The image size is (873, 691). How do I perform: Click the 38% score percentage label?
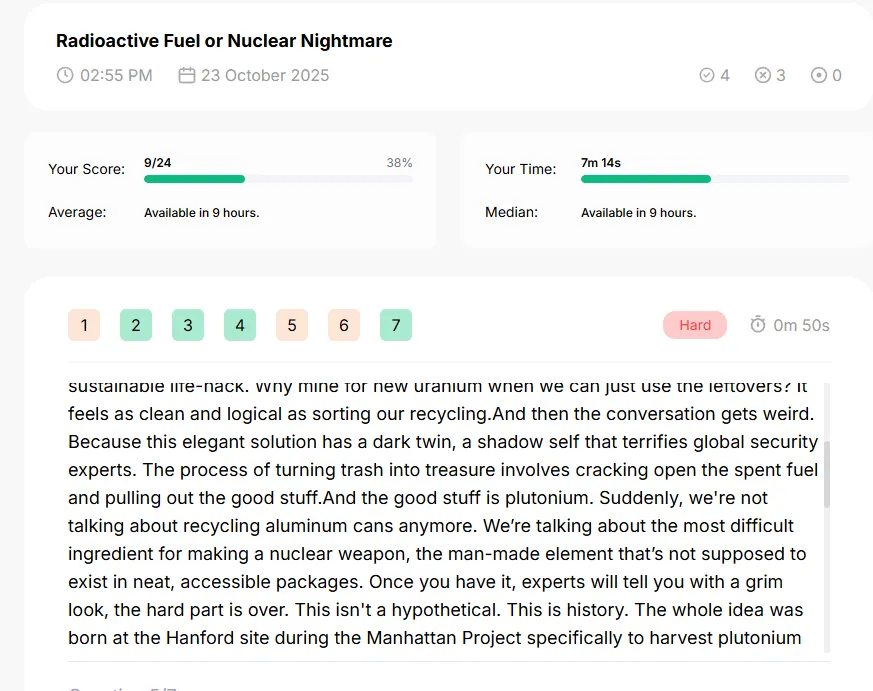point(399,163)
